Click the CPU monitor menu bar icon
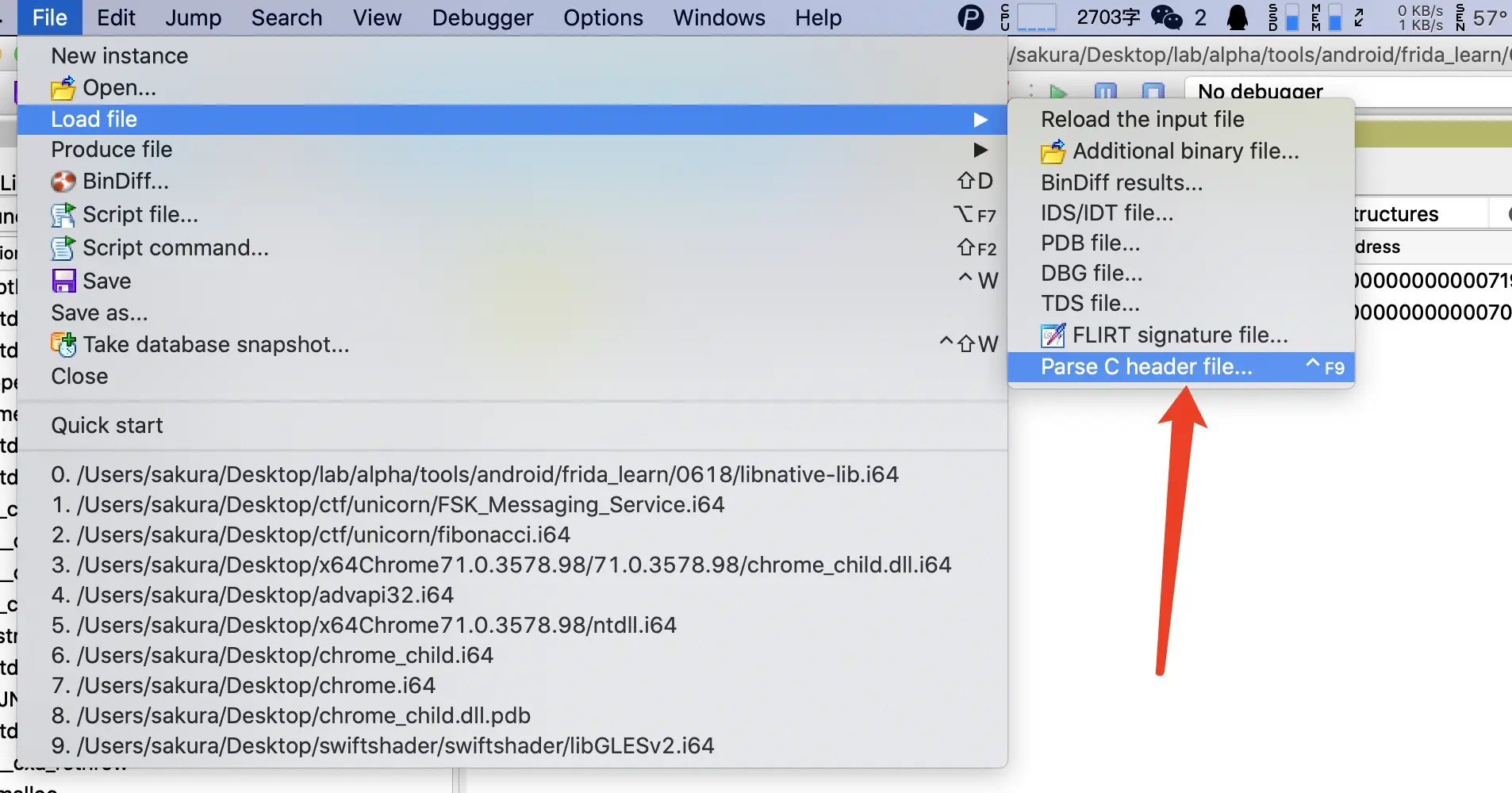 1028,17
